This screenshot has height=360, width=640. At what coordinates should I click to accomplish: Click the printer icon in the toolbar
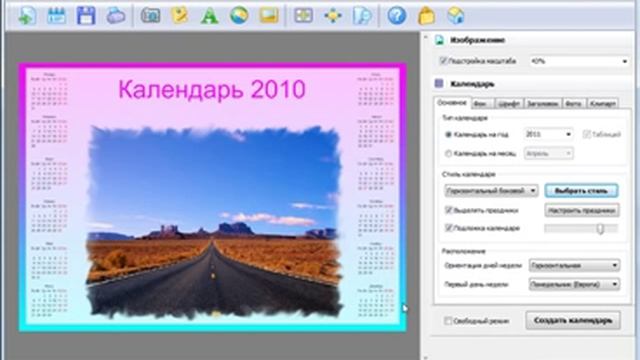point(116,16)
